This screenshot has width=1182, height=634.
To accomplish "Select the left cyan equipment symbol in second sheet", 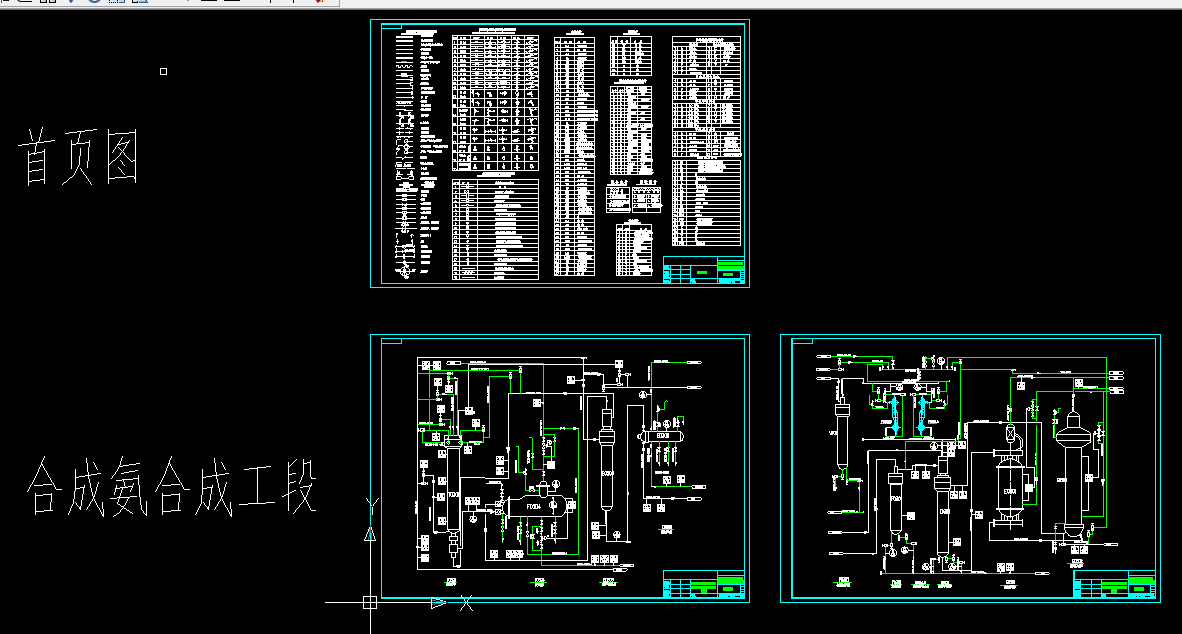I will [895, 414].
